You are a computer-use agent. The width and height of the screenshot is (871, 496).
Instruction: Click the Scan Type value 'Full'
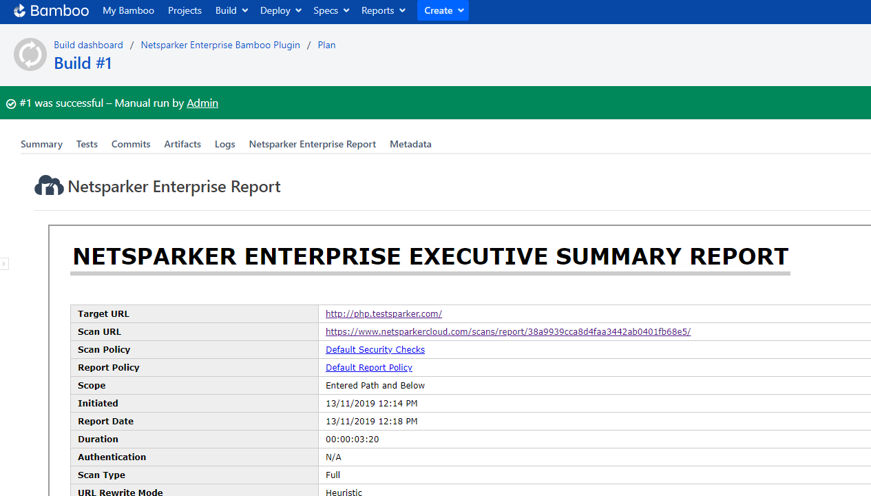pyautogui.click(x=333, y=475)
